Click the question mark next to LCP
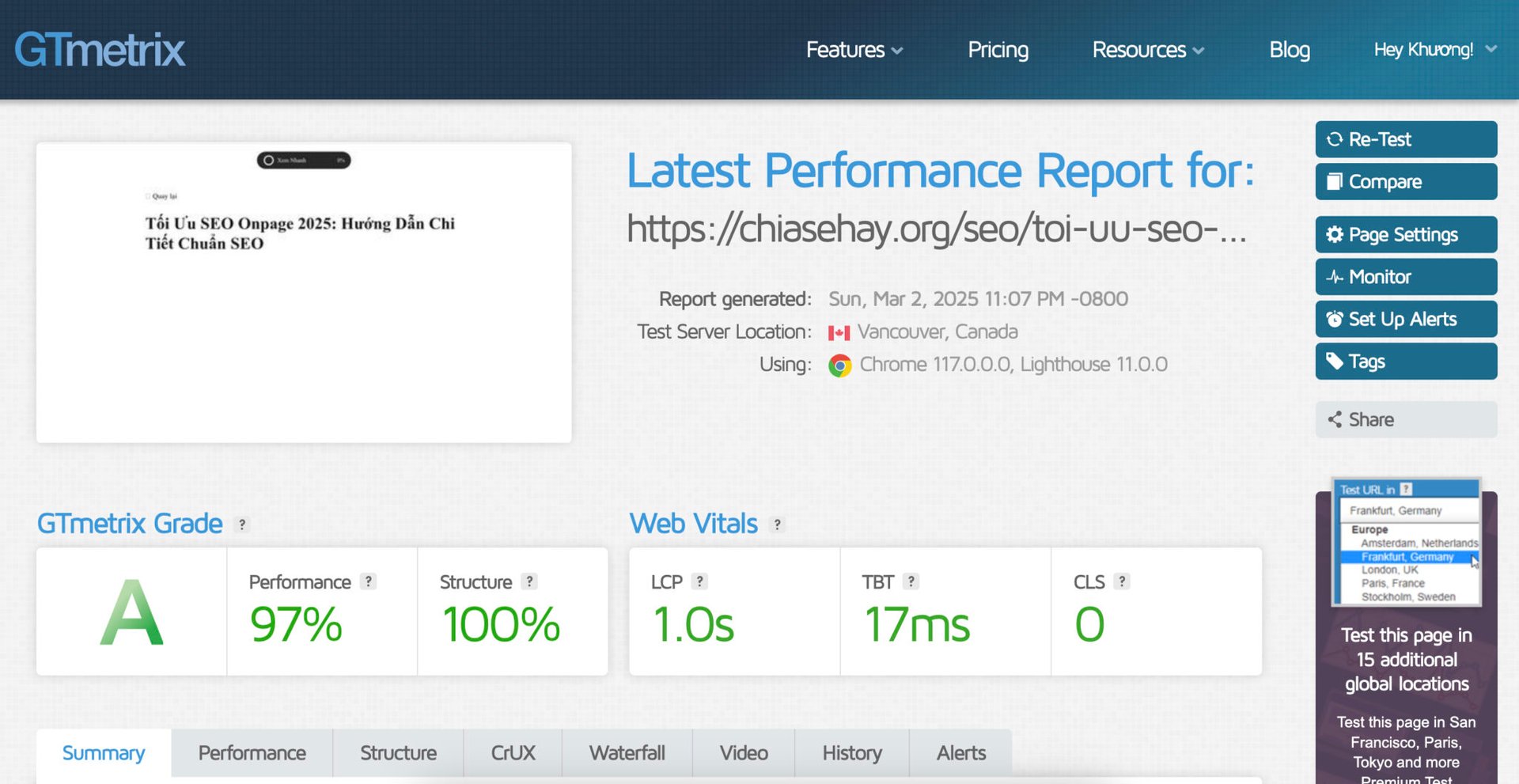The height and width of the screenshot is (784, 1519). [699, 581]
